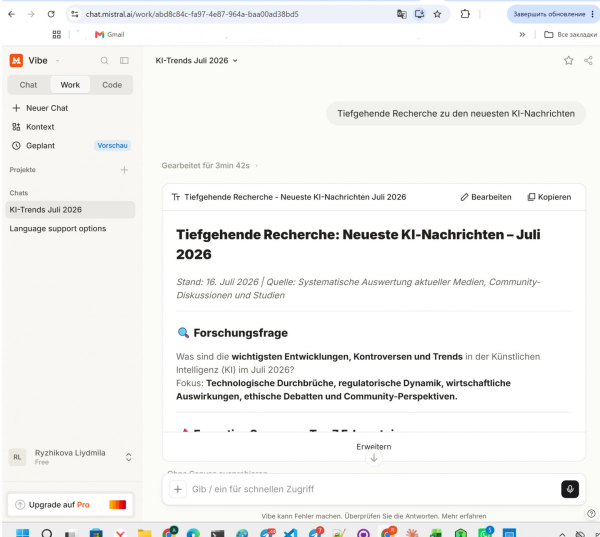The height and width of the screenshot is (537, 600).
Task: Focus the message input field
Action: click(x=373, y=489)
